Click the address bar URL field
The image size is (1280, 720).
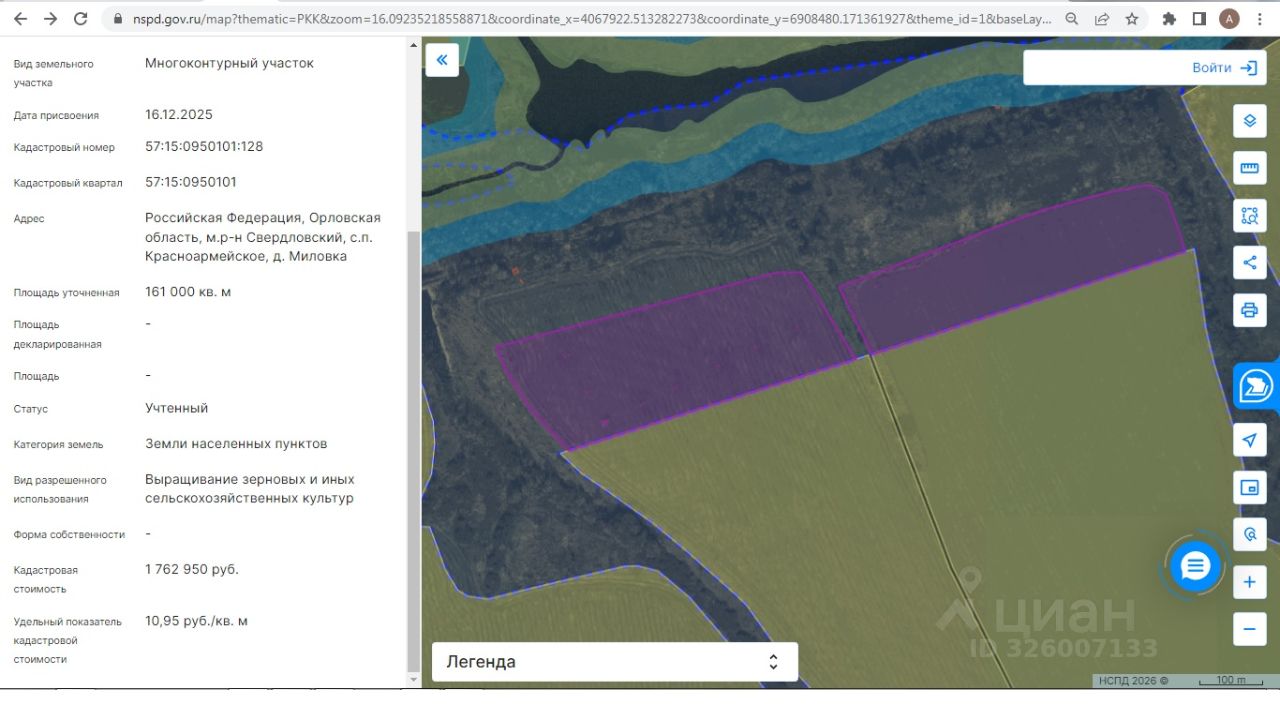[x=591, y=19]
